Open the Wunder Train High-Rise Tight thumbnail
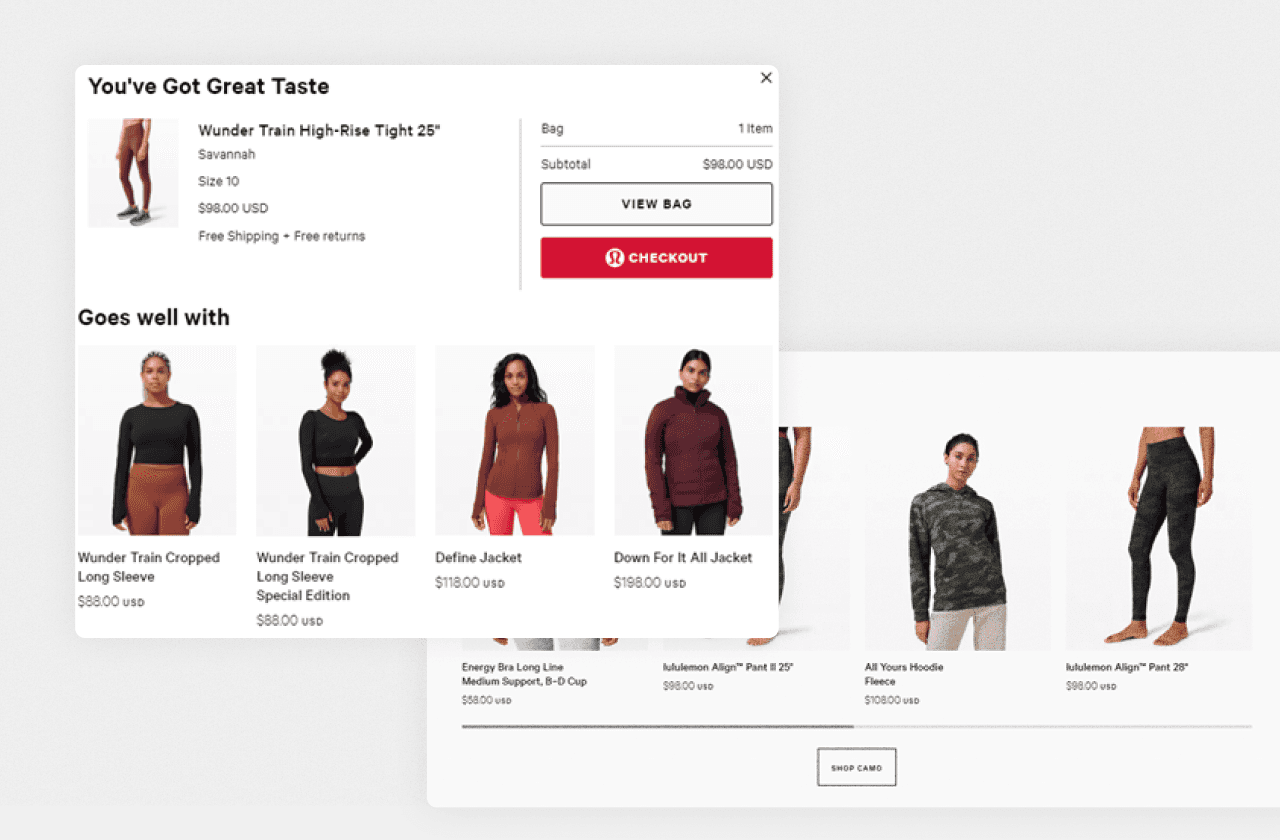 pos(133,173)
